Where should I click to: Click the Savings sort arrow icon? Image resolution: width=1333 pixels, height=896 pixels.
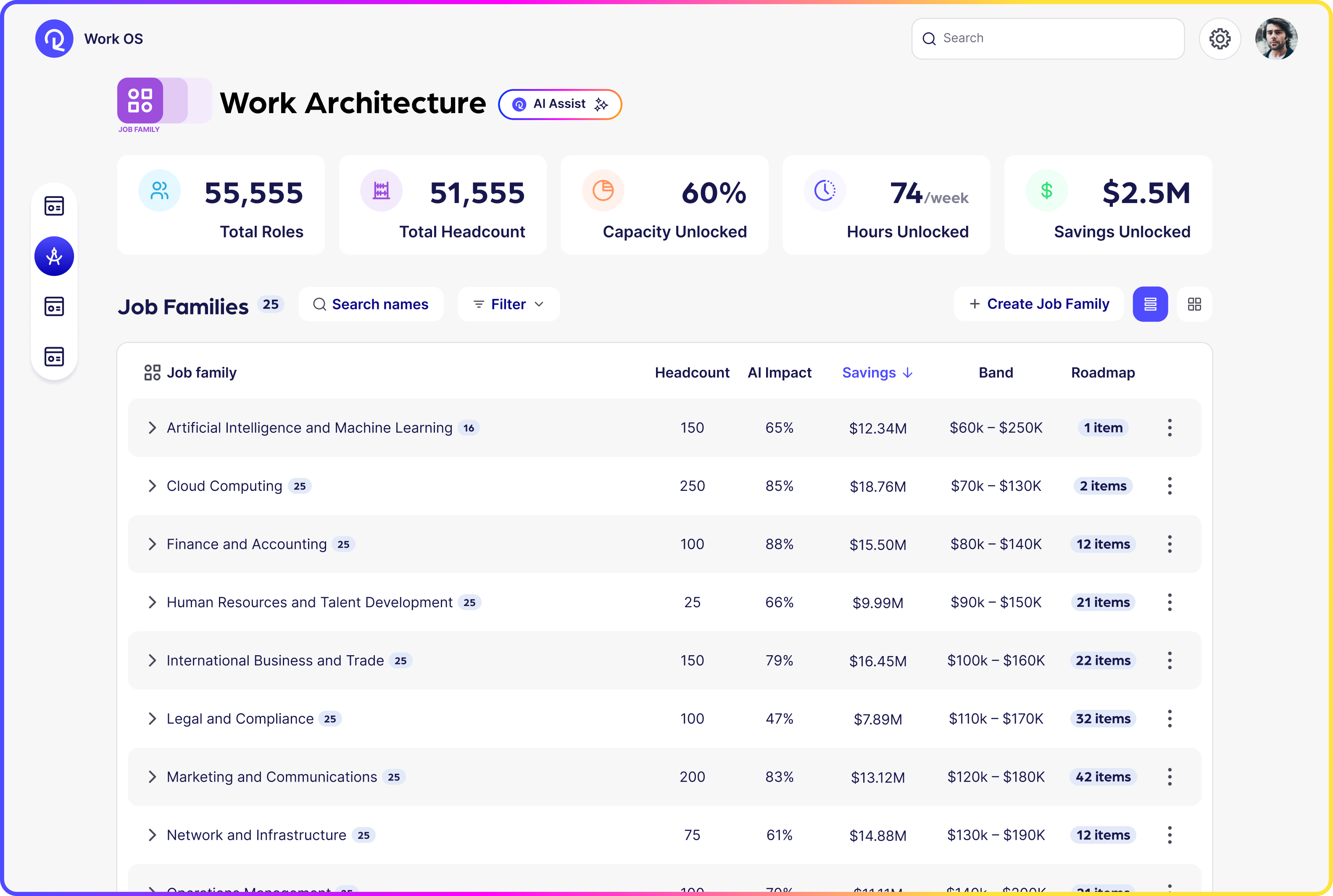coord(907,373)
